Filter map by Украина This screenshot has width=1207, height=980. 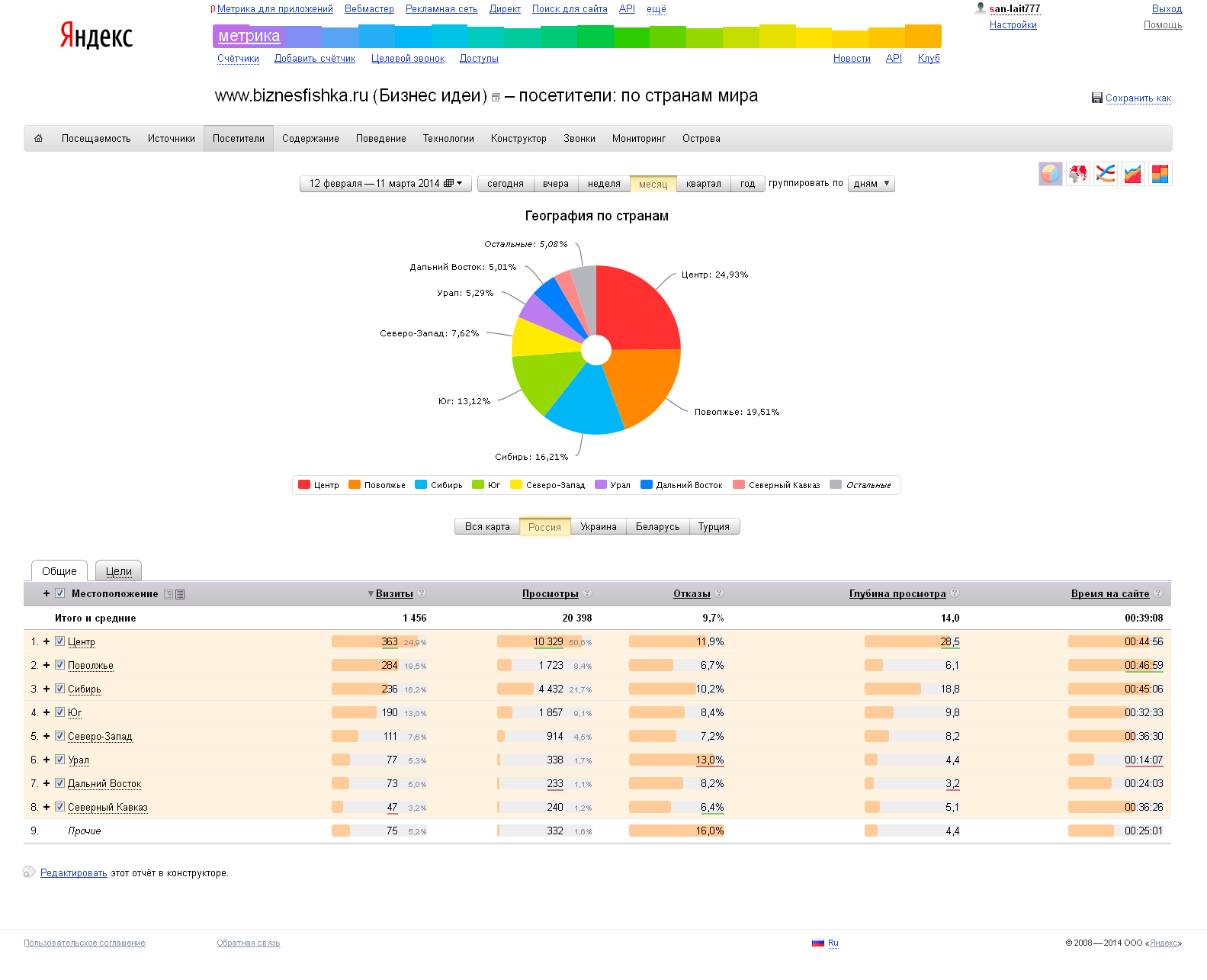[x=599, y=526]
